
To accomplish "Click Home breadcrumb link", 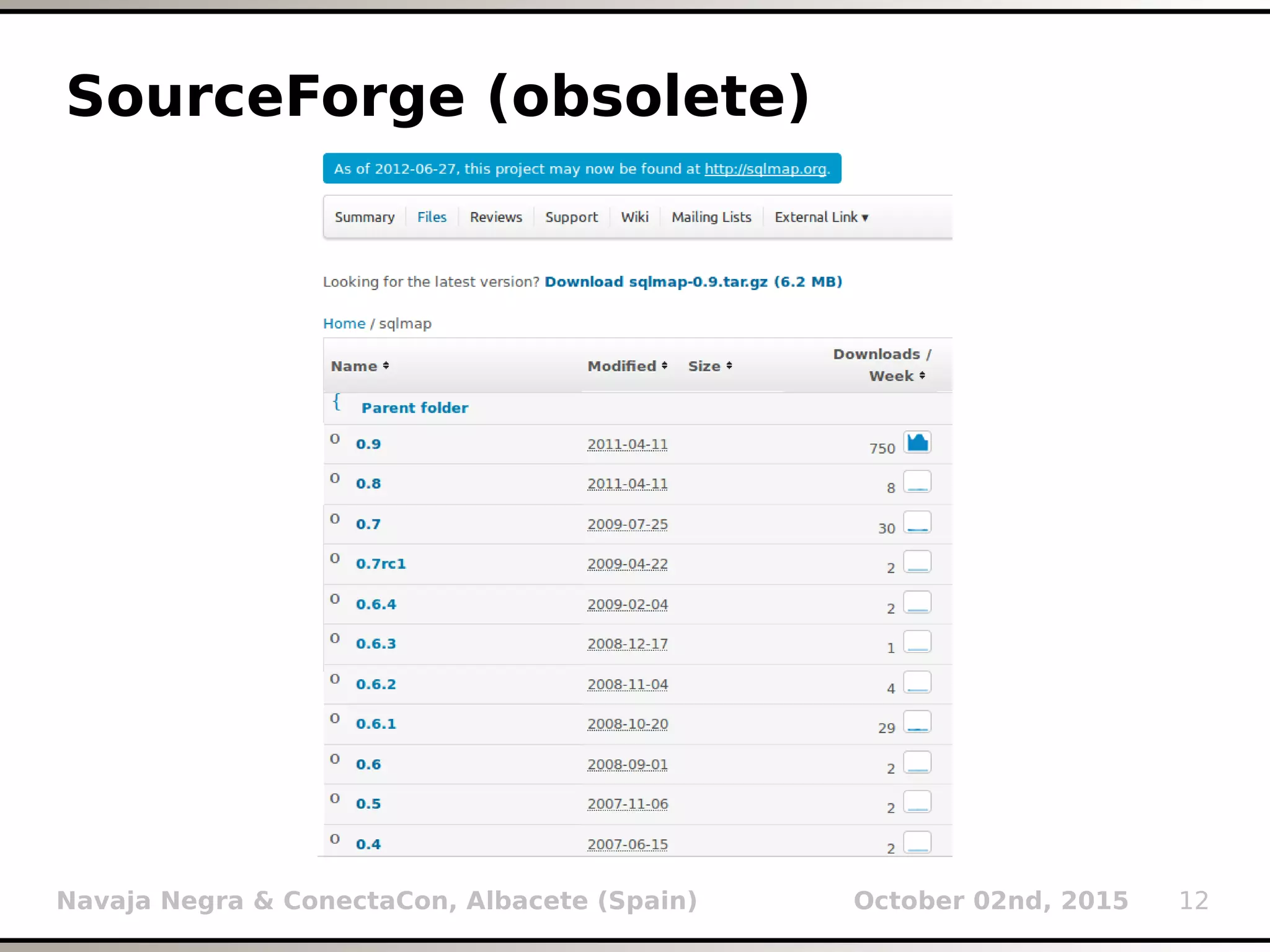I will coord(344,324).
